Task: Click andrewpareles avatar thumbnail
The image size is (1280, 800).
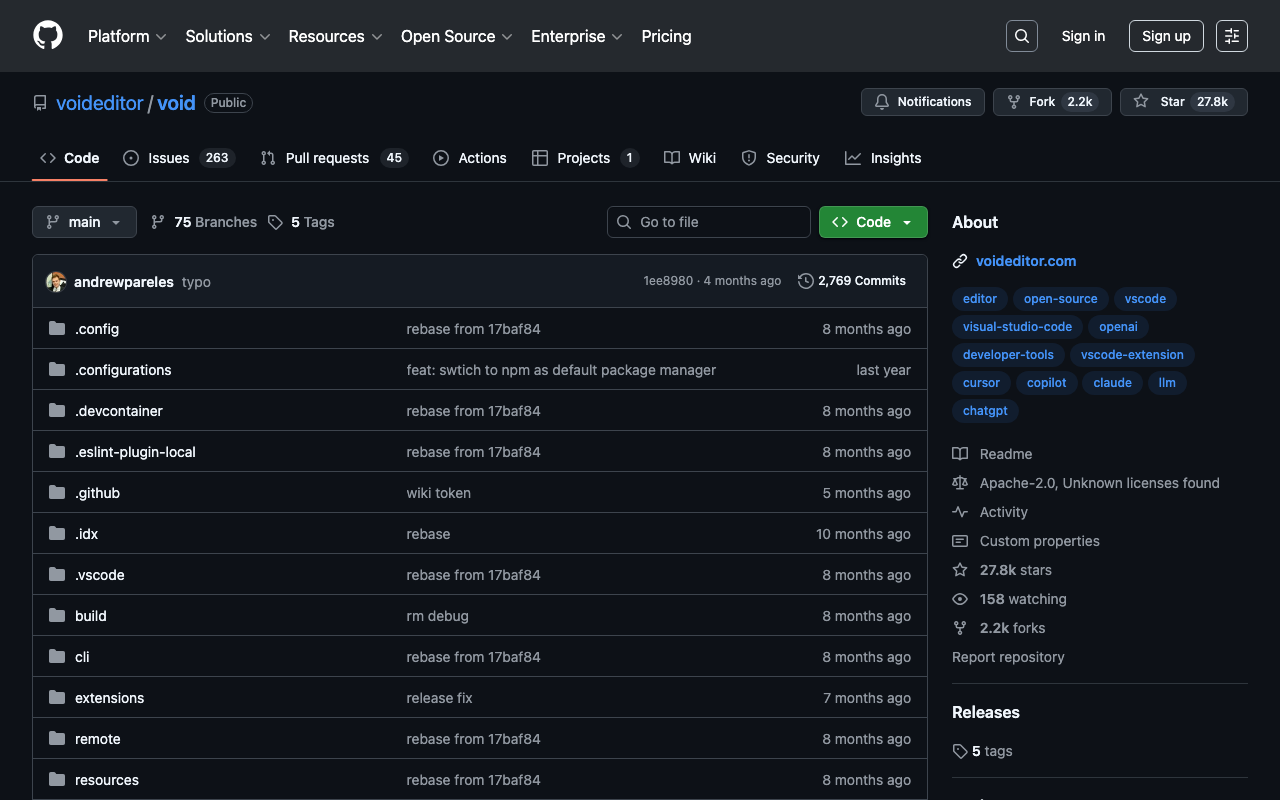Action: [56, 282]
